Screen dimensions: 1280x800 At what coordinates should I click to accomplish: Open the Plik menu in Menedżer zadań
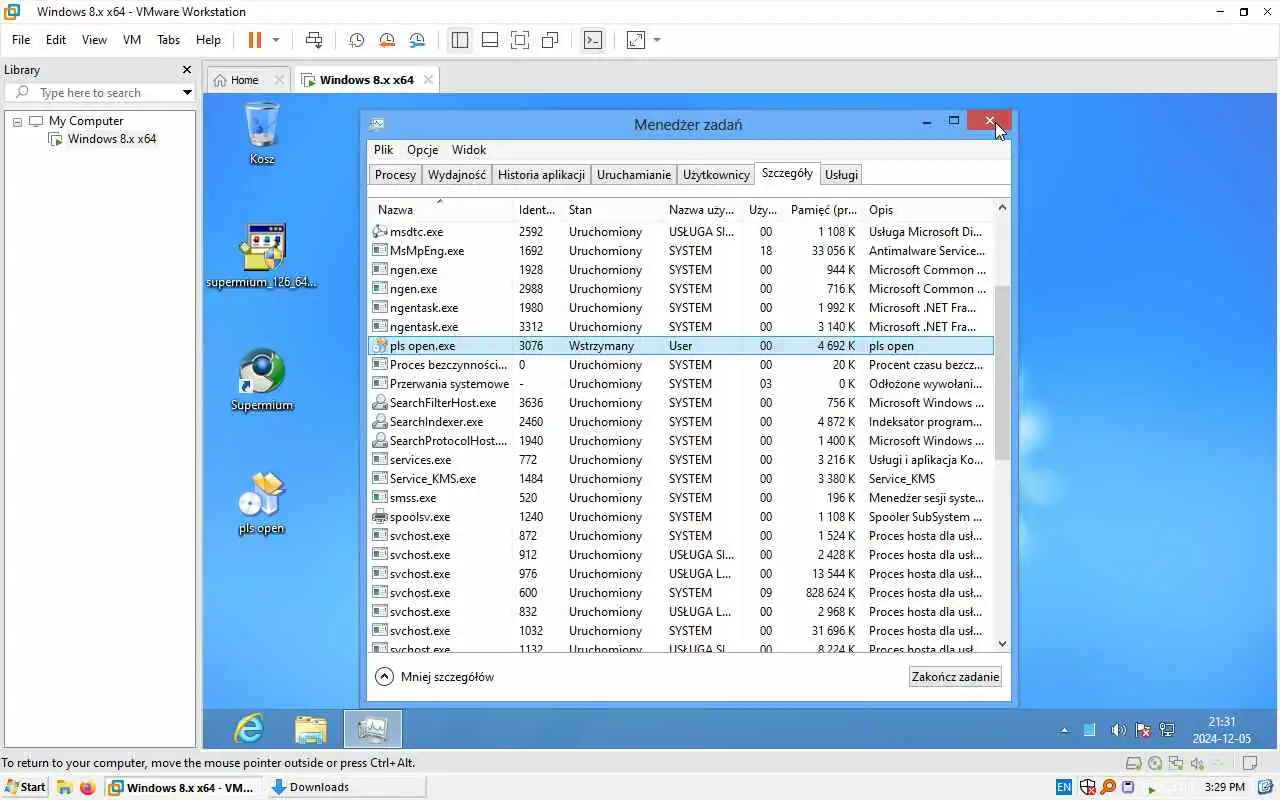pos(384,150)
